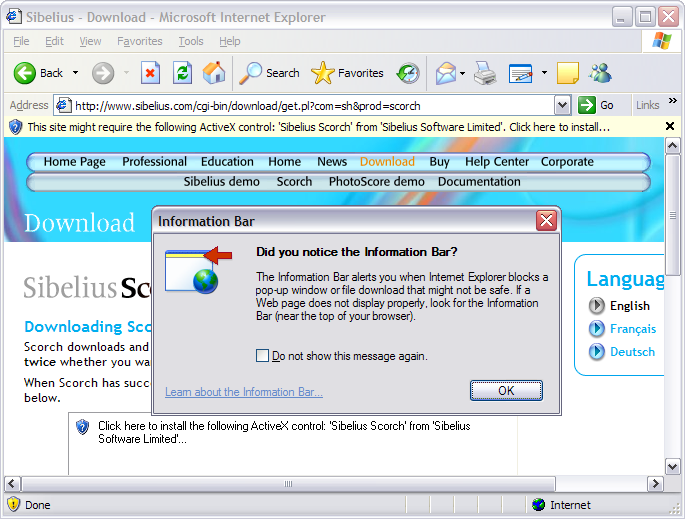Click into the address URL field
The image size is (685, 519).
click(x=313, y=106)
